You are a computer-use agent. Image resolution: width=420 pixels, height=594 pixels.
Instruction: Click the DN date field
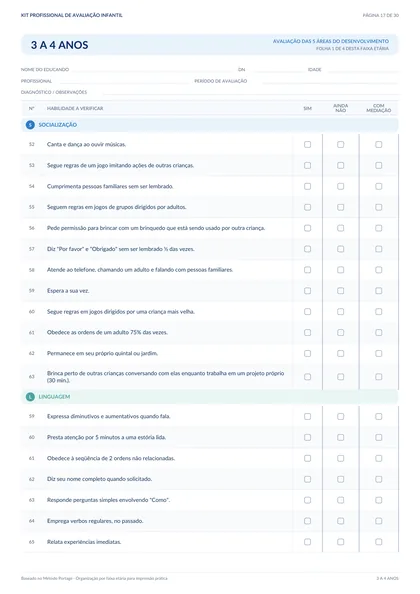tap(276, 70)
